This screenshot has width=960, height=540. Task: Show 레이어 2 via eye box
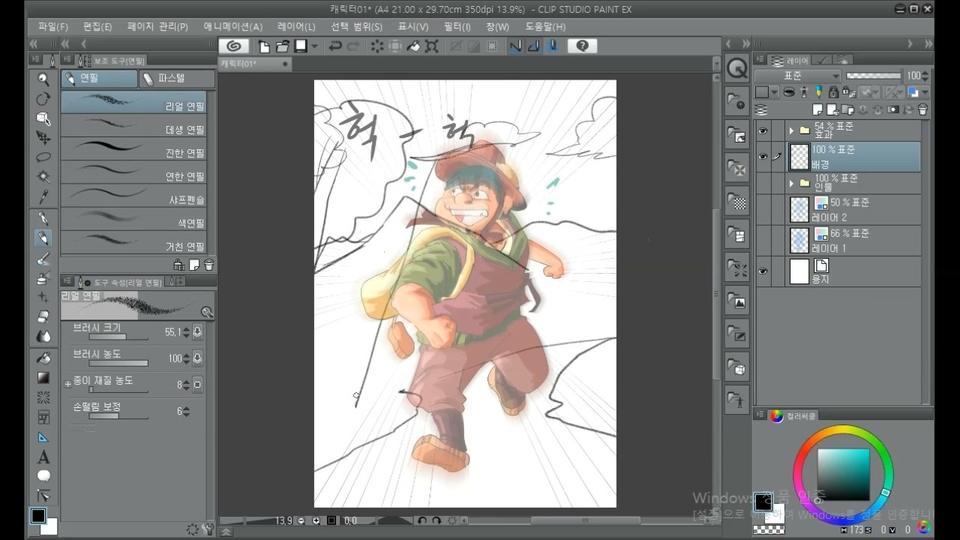(763, 209)
